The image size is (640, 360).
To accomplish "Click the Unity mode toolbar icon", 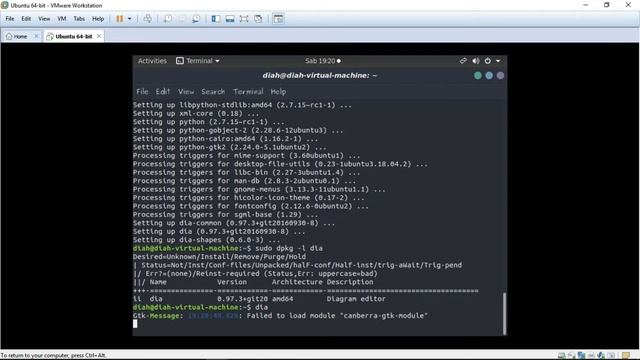I will click(258, 19).
